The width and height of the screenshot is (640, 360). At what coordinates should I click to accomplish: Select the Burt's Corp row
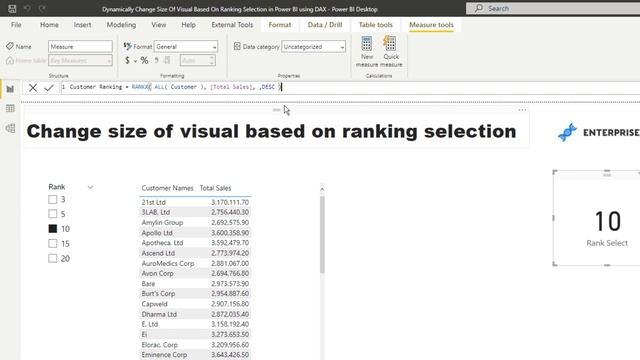coord(195,293)
